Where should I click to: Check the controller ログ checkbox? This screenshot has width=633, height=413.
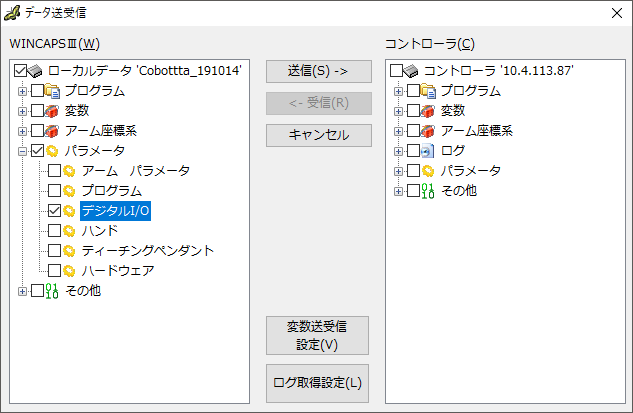click(414, 151)
